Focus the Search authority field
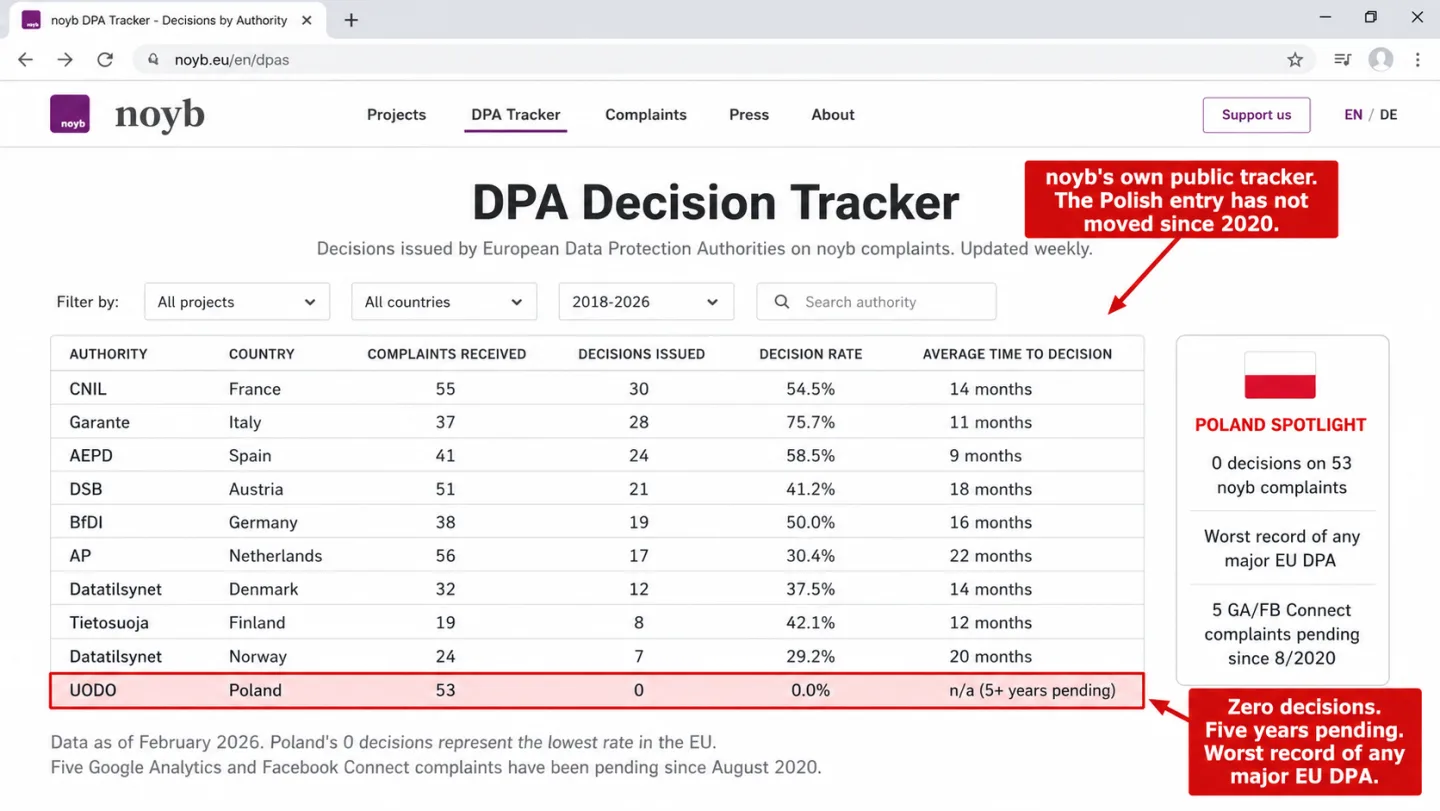Viewport: 1440px width, 811px height. 876,302
